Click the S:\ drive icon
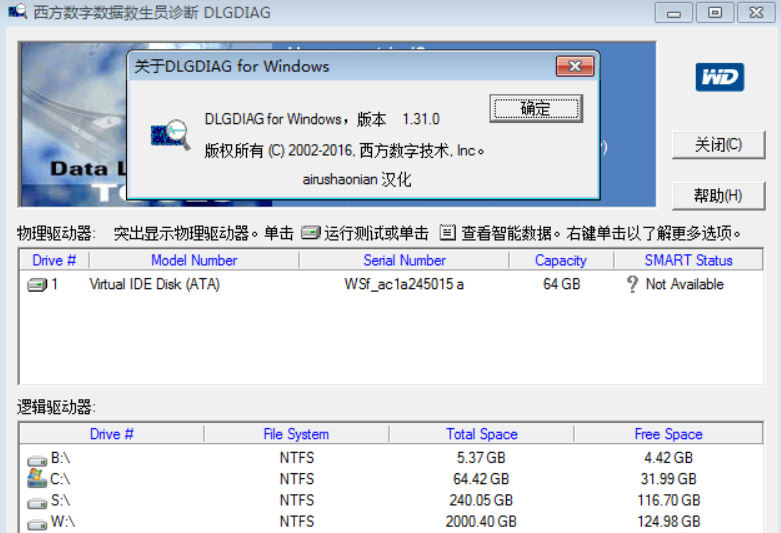The width and height of the screenshot is (781, 533). [x=37, y=503]
